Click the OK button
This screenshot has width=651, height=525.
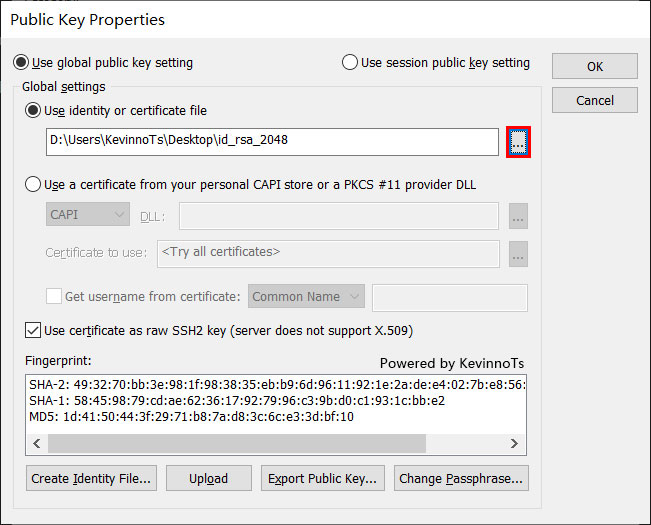click(595, 66)
